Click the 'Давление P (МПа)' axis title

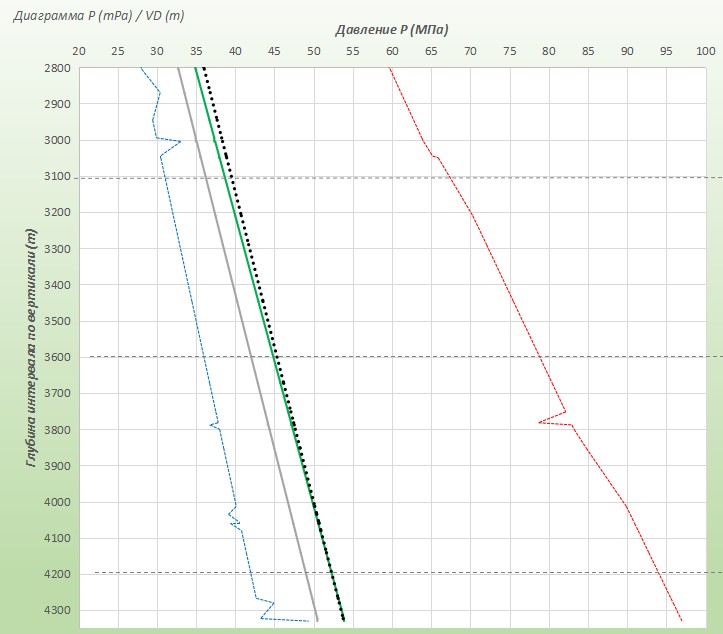click(x=391, y=30)
